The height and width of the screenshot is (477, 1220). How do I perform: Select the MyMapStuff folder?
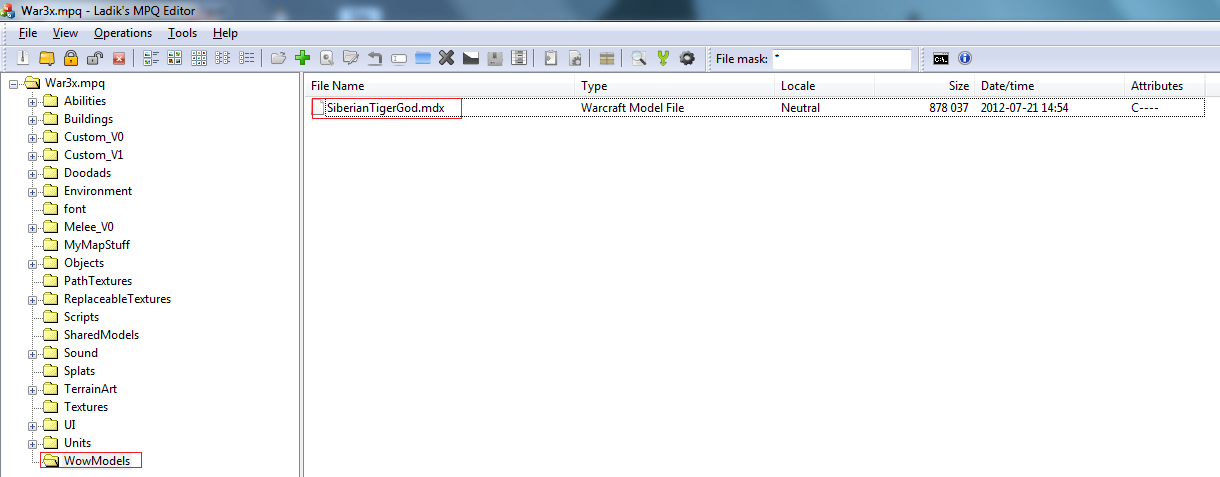point(96,245)
